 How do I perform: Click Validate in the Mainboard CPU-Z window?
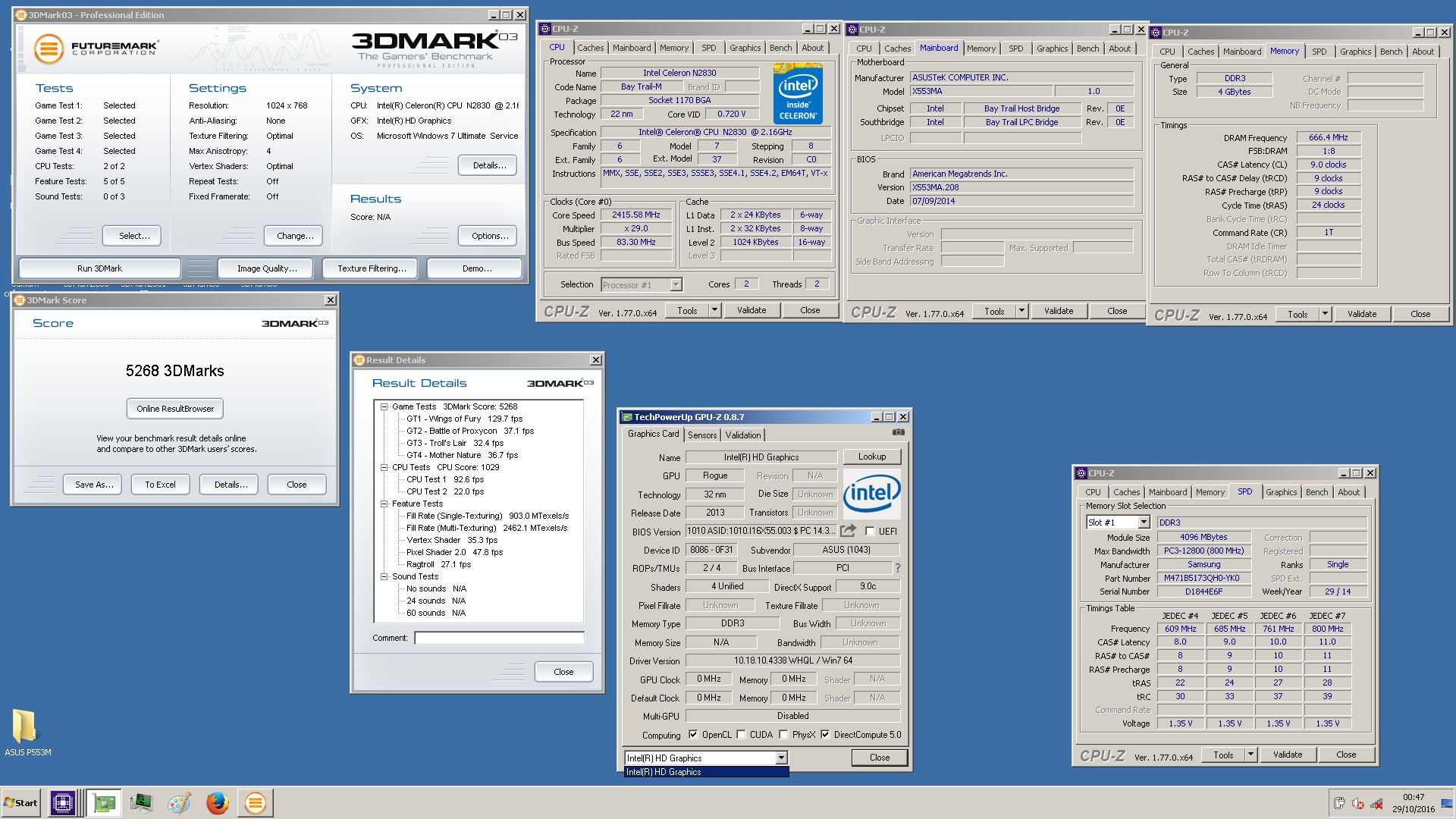tap(1059, 311)
